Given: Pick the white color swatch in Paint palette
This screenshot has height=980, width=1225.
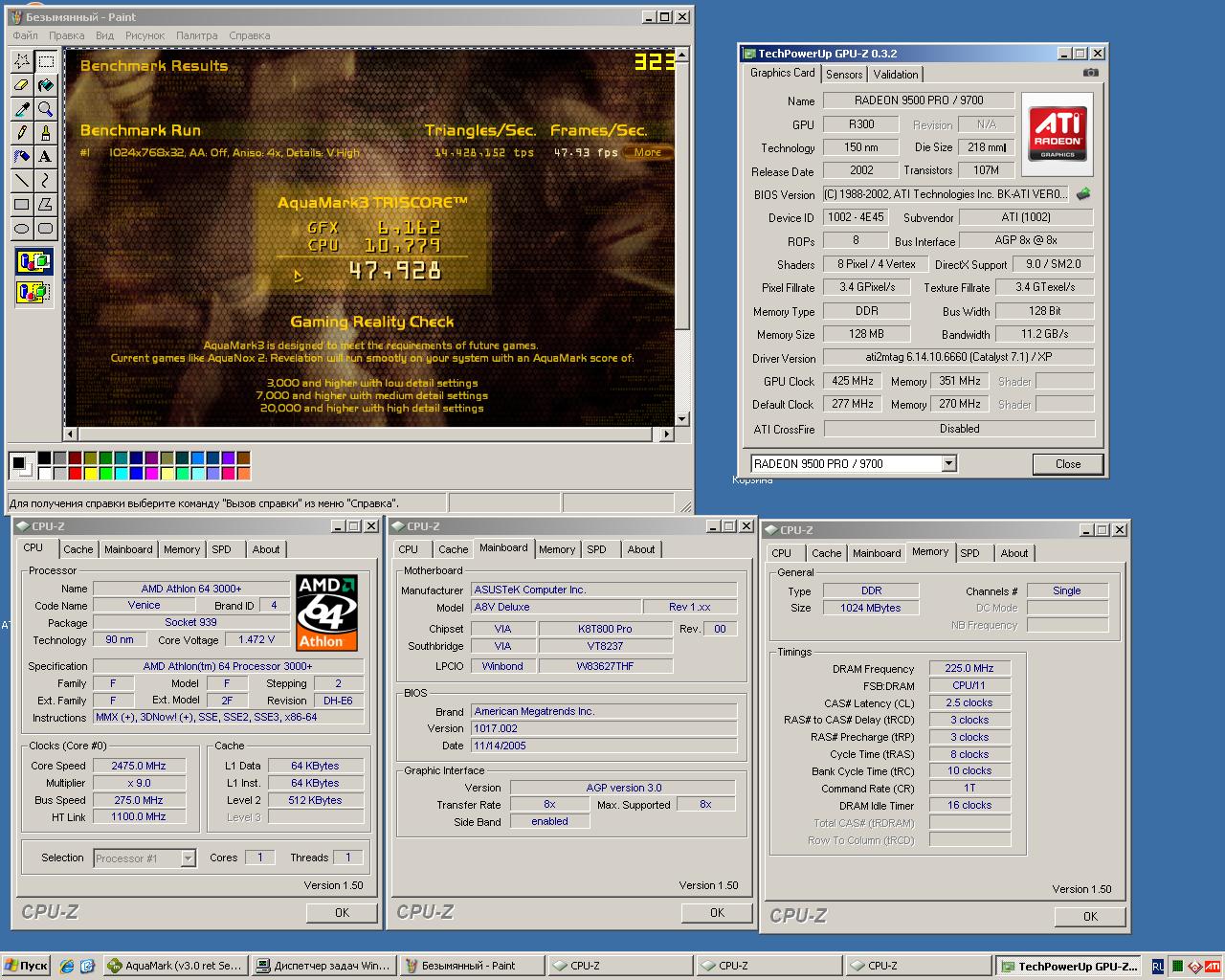Looking at the screenshot, I should point(44,473).
